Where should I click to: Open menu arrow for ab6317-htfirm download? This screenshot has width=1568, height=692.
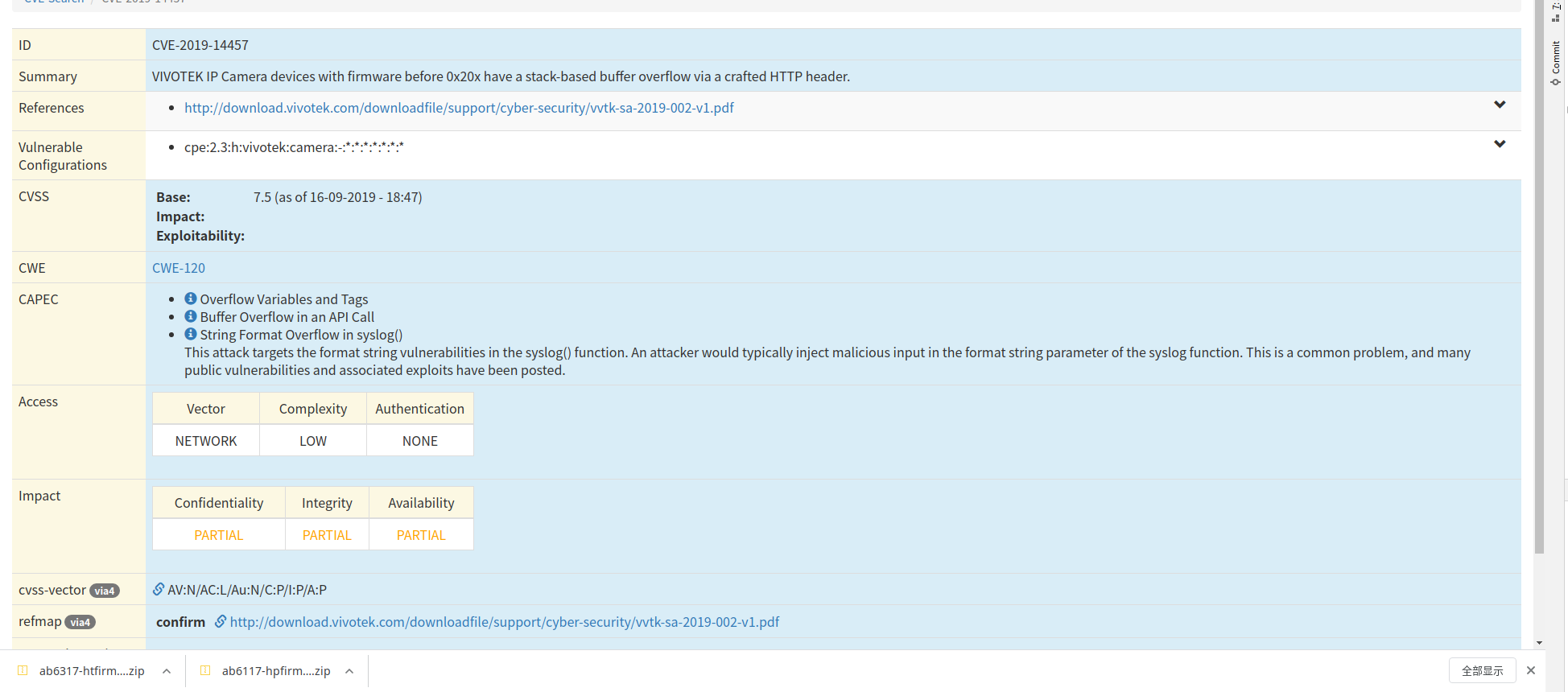pyautogui.click(x=167, y=671)
